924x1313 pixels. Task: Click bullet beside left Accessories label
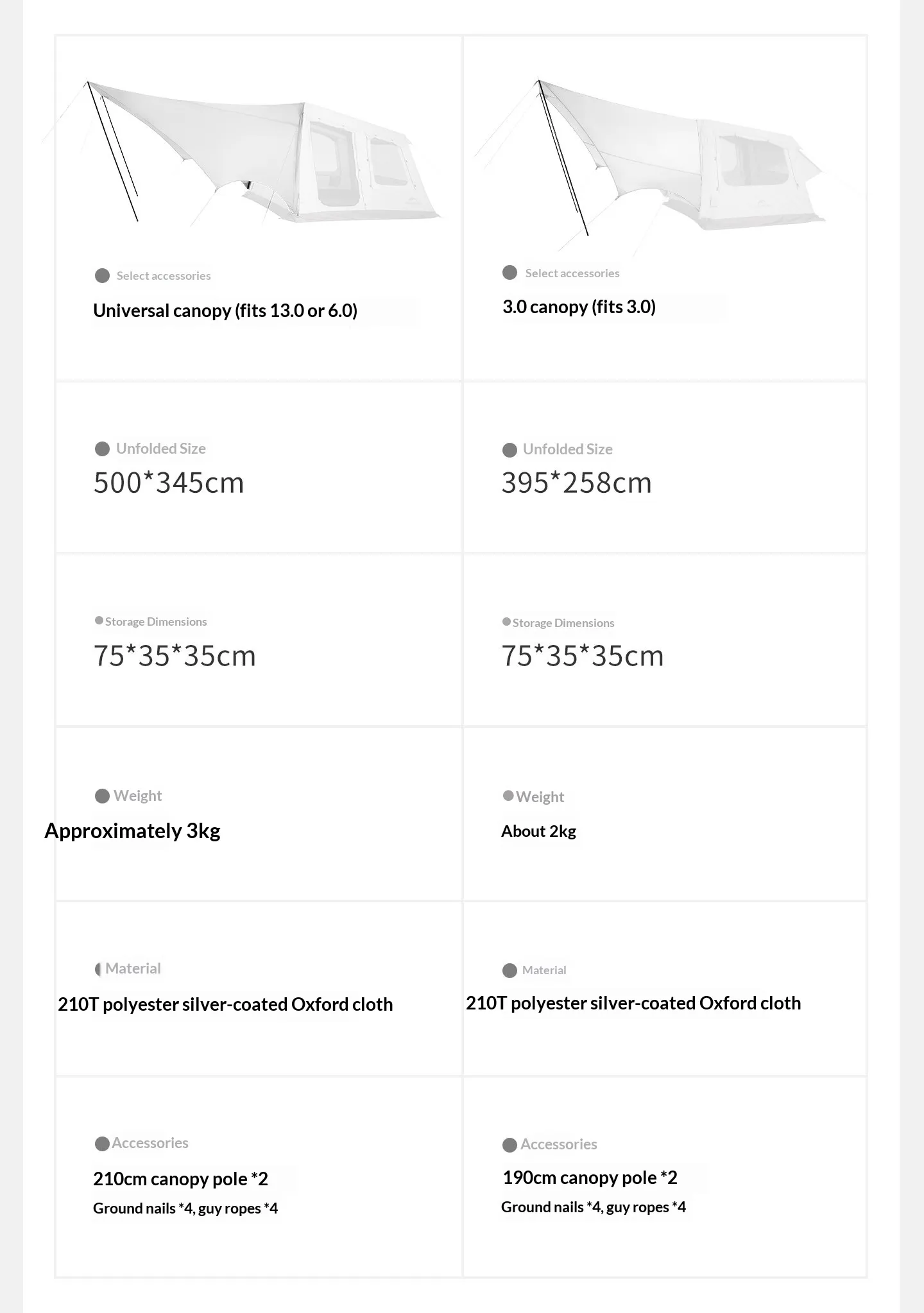point(102,1144)
